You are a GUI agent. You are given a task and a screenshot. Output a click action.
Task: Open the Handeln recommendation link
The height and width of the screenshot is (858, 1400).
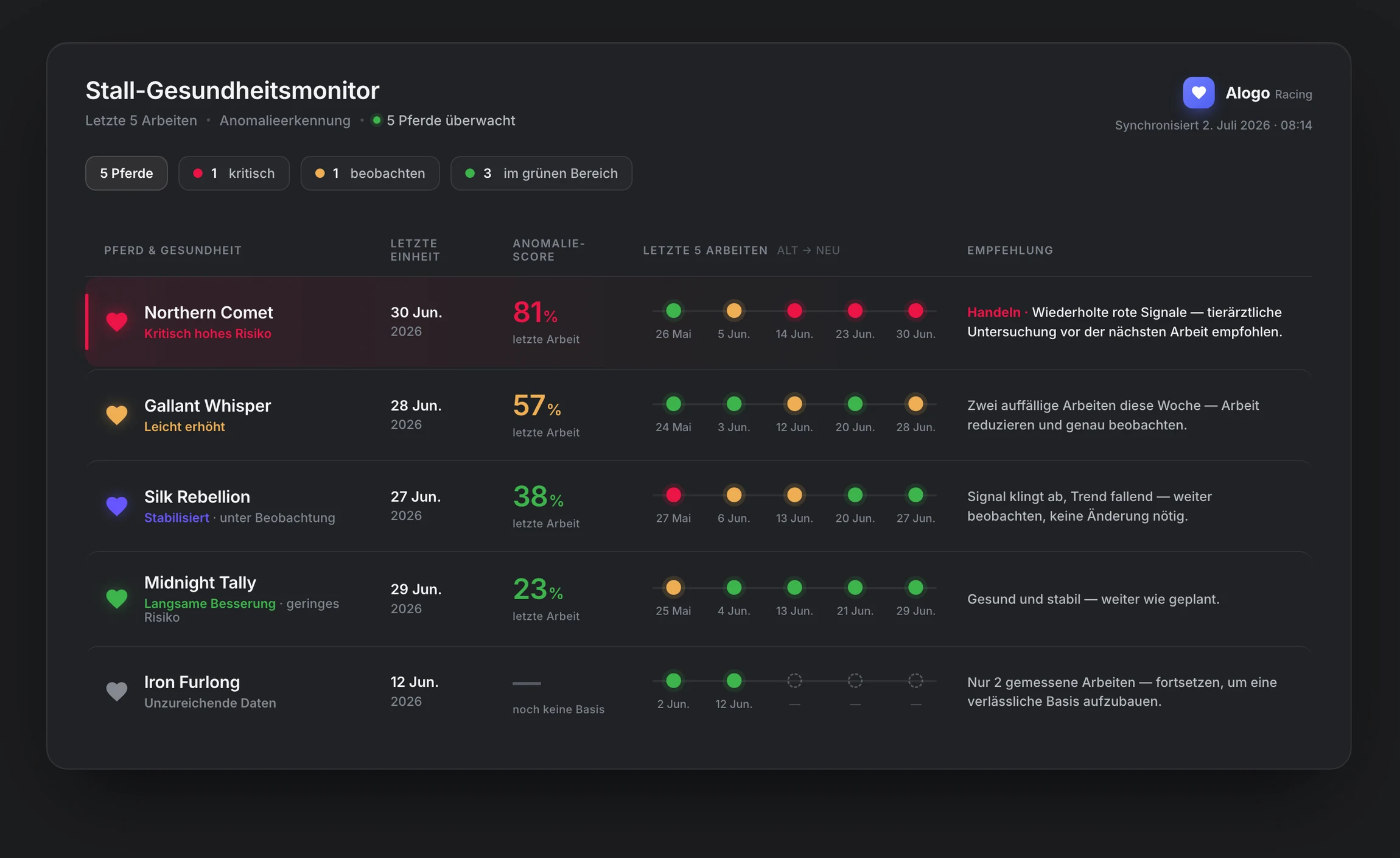click(993, 312)
